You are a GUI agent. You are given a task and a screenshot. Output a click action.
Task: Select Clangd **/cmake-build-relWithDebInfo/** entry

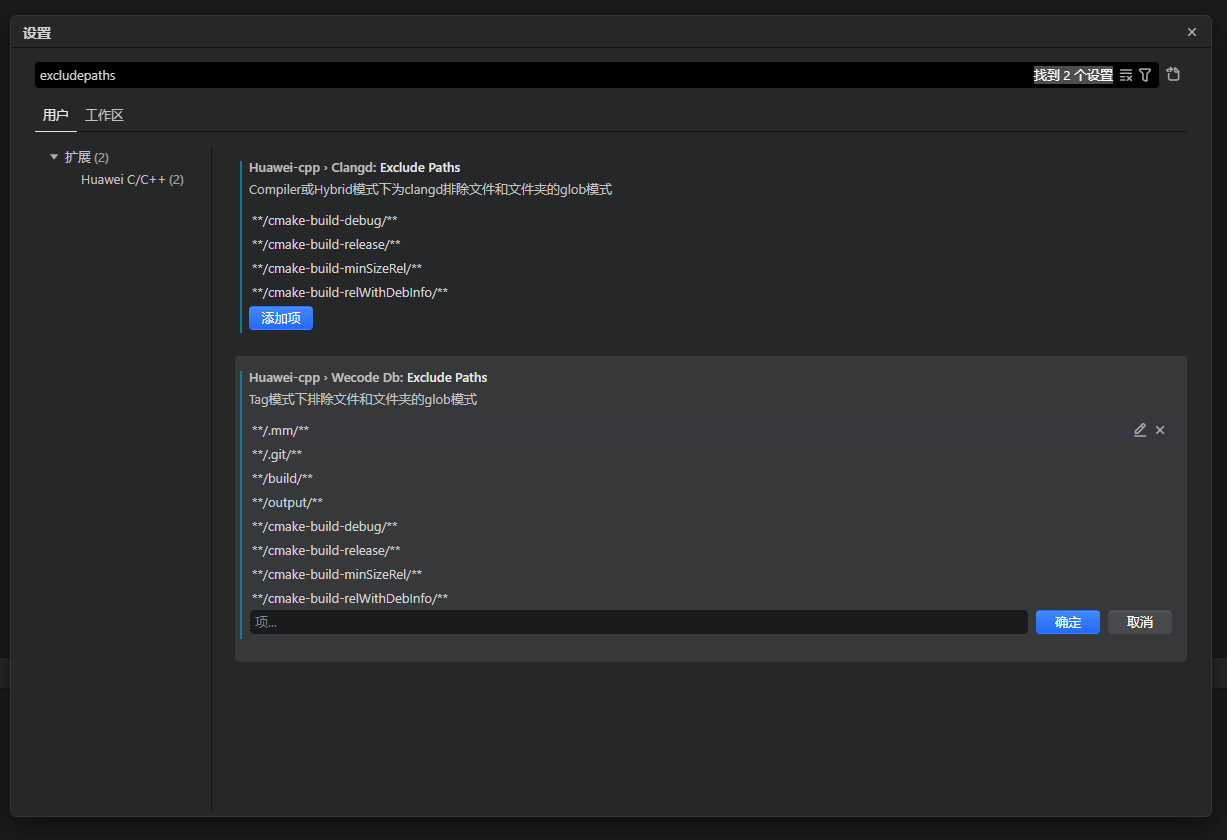tap(350, 292)
